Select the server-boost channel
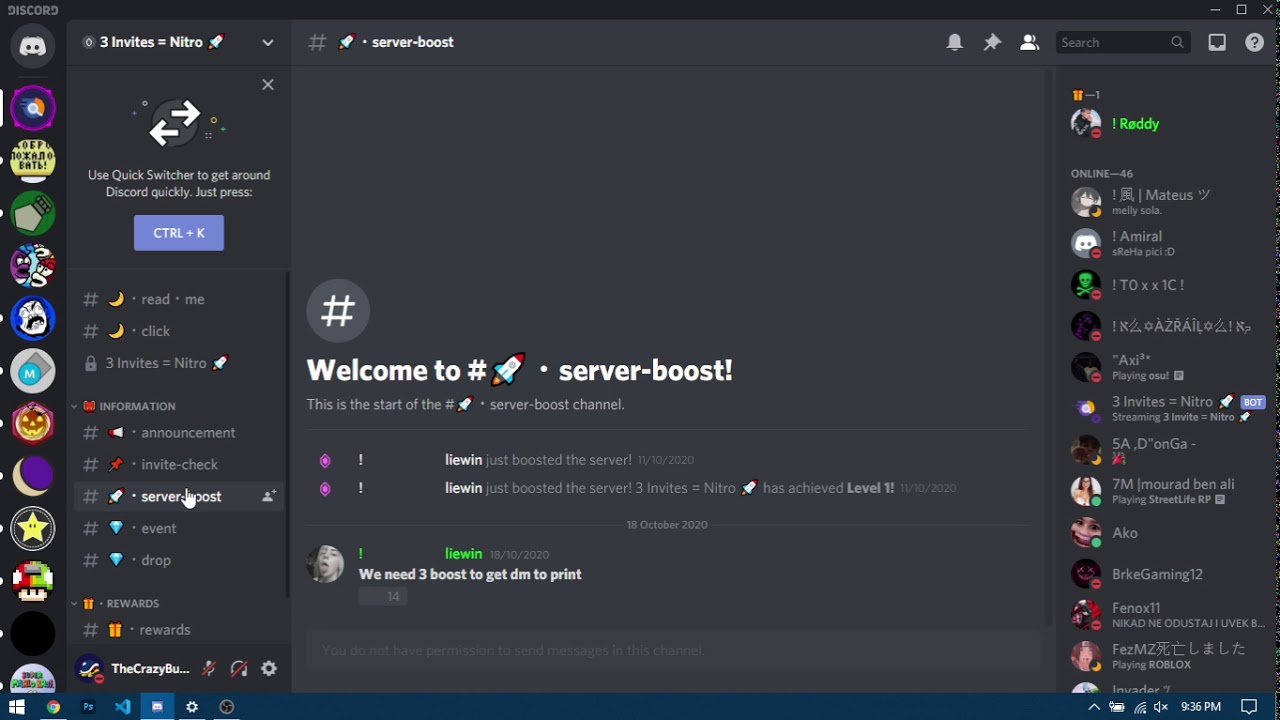Image resolution: width=1280 pixels, height=720 pixels. tap(178, 496)
